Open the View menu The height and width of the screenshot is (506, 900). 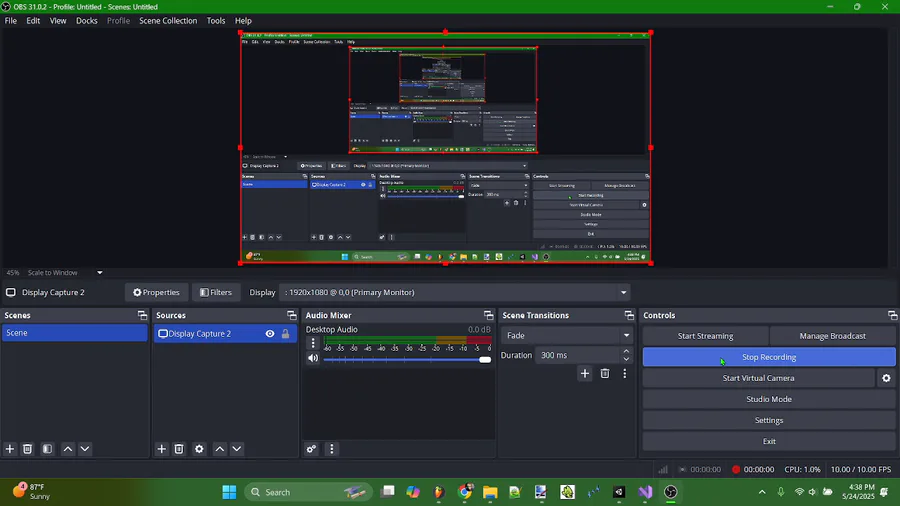[58, 20]
